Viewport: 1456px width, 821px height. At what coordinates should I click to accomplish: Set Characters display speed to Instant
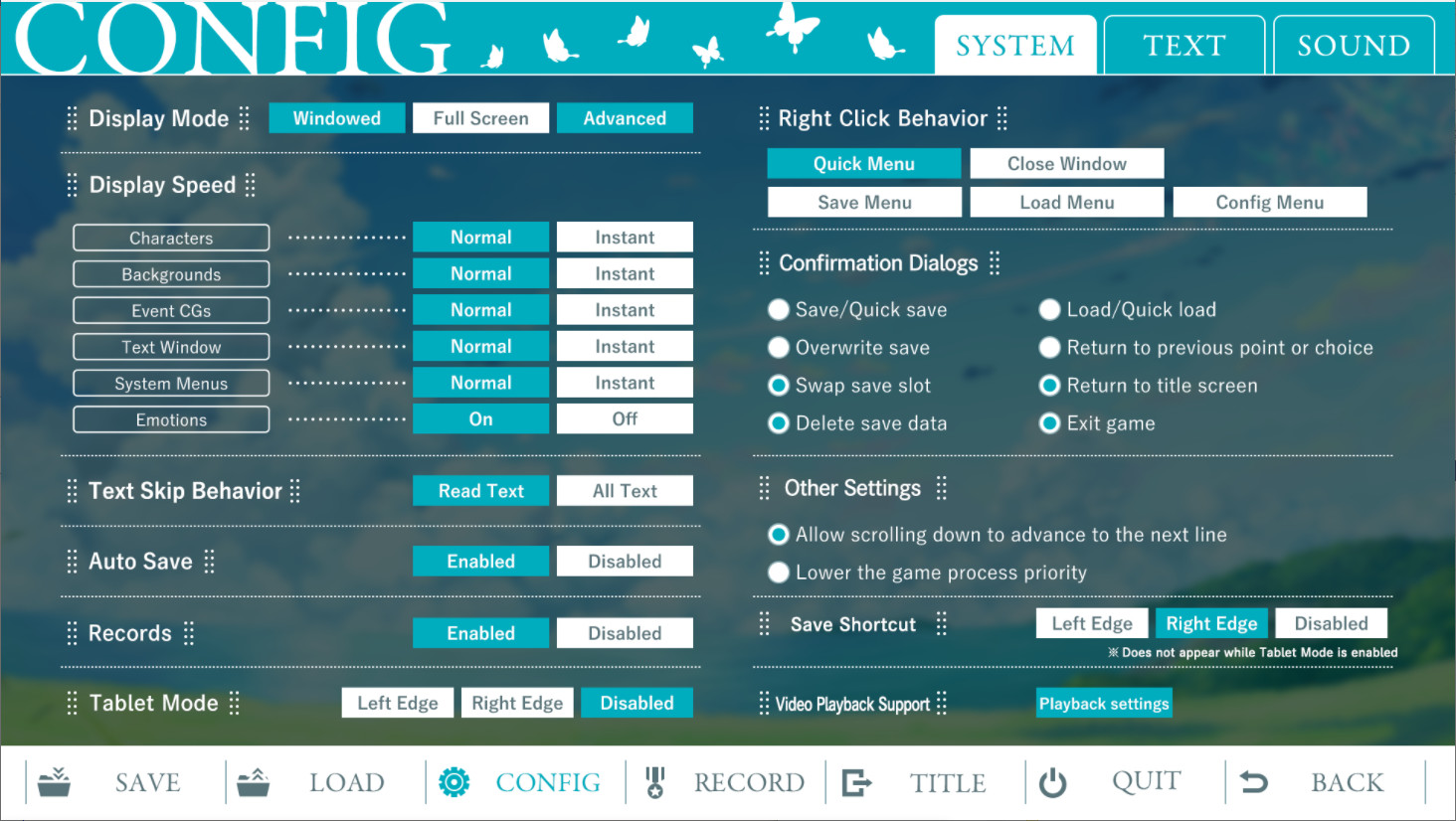(625, 238)
